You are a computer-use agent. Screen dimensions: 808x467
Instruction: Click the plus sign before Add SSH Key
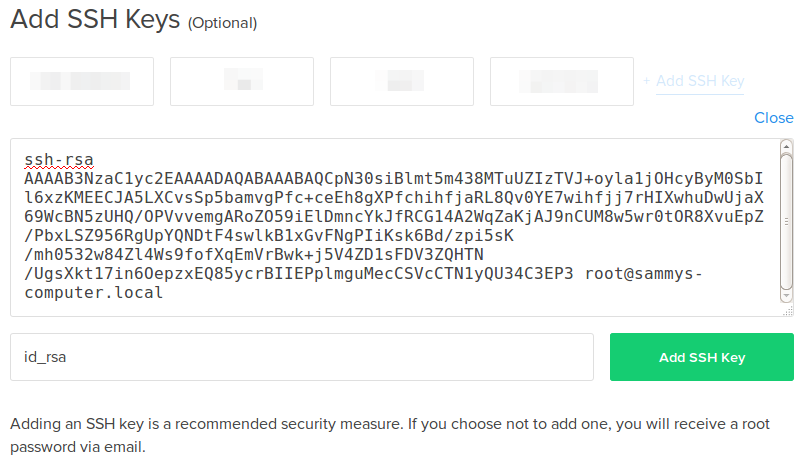point(646,81)
